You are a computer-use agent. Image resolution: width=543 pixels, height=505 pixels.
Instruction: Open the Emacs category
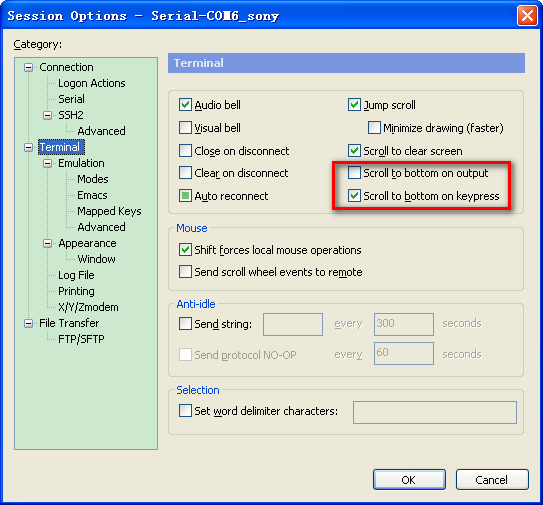[x=92, y=195]
